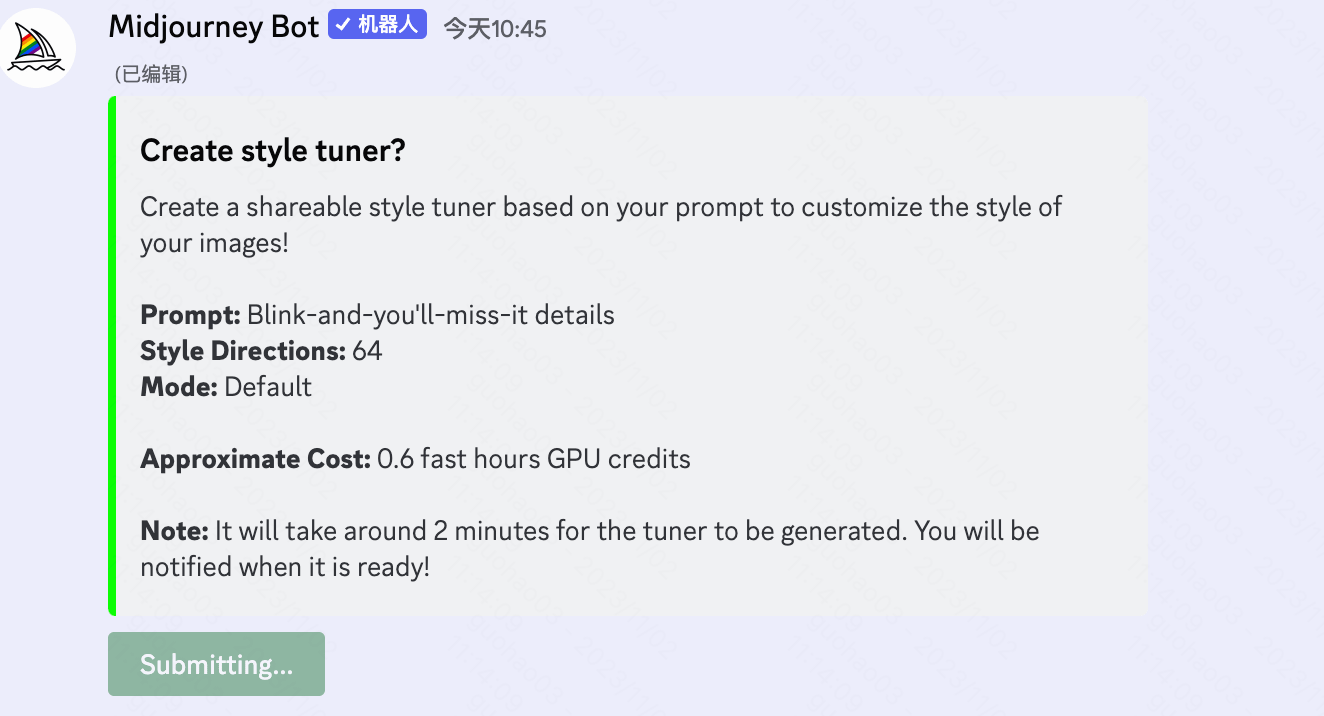
Task: Open the Midjourney Bot username profile
Action: pyautogui.click(x=213, y=27)
